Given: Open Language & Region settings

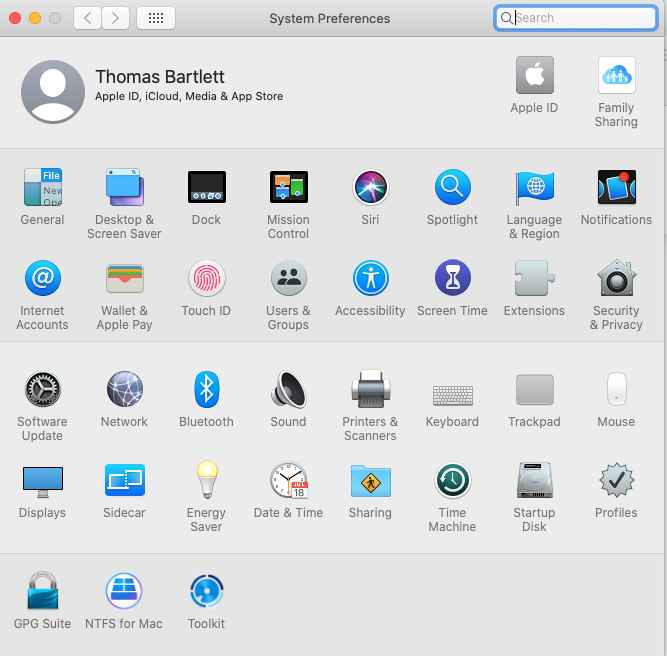Looking at the screenshot, I should pos(535,187).
